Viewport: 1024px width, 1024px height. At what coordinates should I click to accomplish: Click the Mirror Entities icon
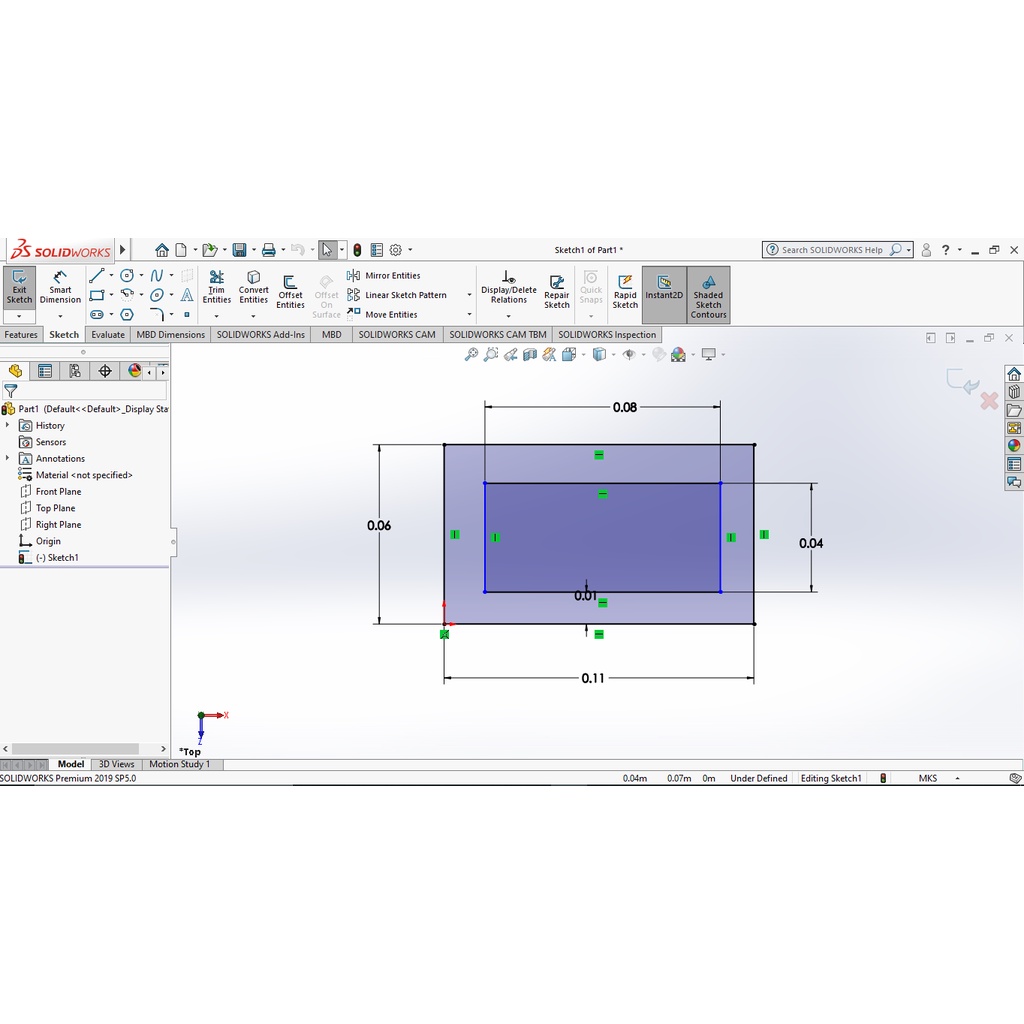(x=354, y=275)
